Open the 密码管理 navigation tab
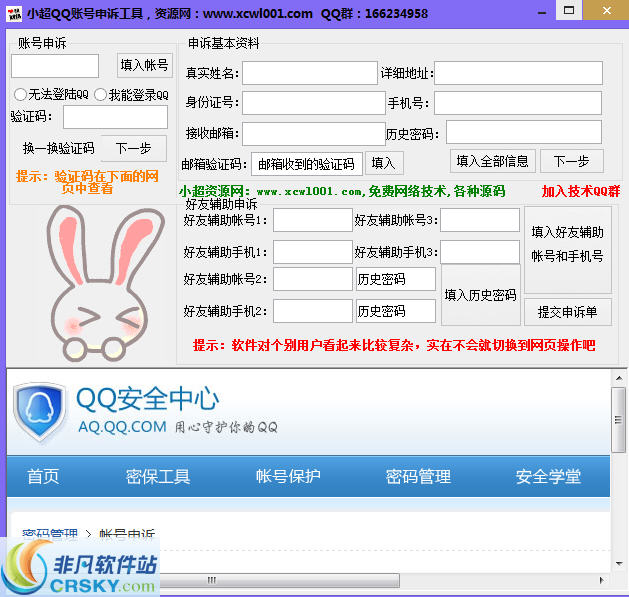This screenshot has height=597, width=629. tap(418, 477)
